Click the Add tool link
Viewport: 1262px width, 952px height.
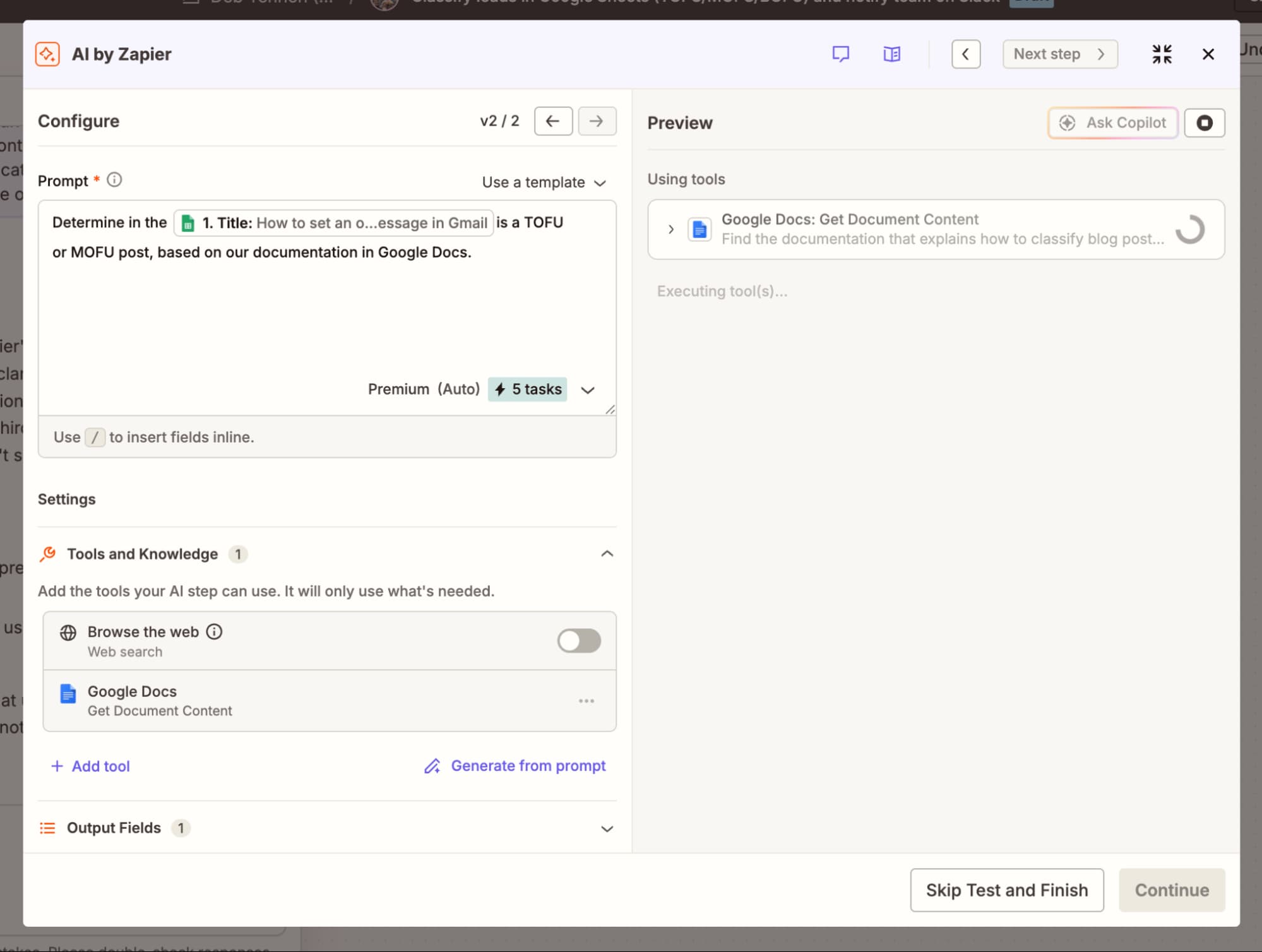coord(90,766)
